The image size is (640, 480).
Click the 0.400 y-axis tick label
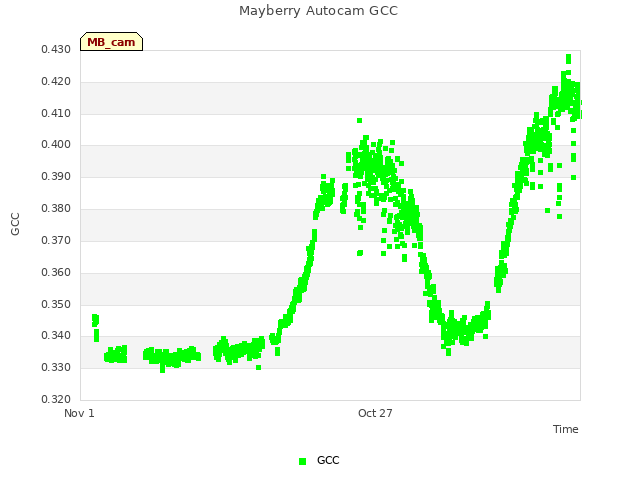56,144
